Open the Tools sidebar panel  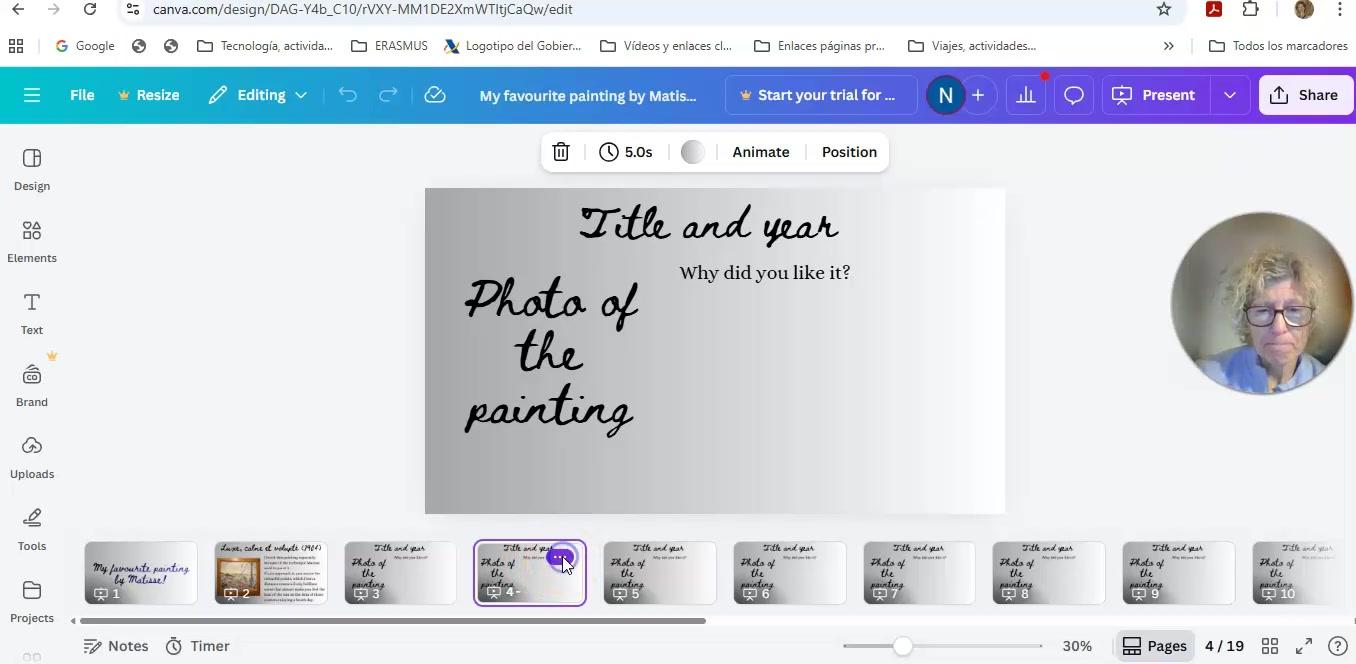point(32,530)
